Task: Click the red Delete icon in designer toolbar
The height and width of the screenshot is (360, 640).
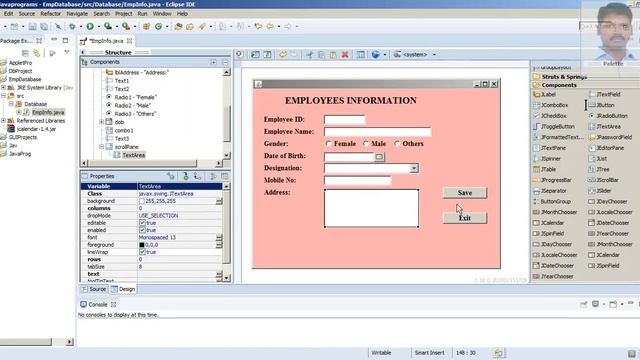Action: point(345,54)
